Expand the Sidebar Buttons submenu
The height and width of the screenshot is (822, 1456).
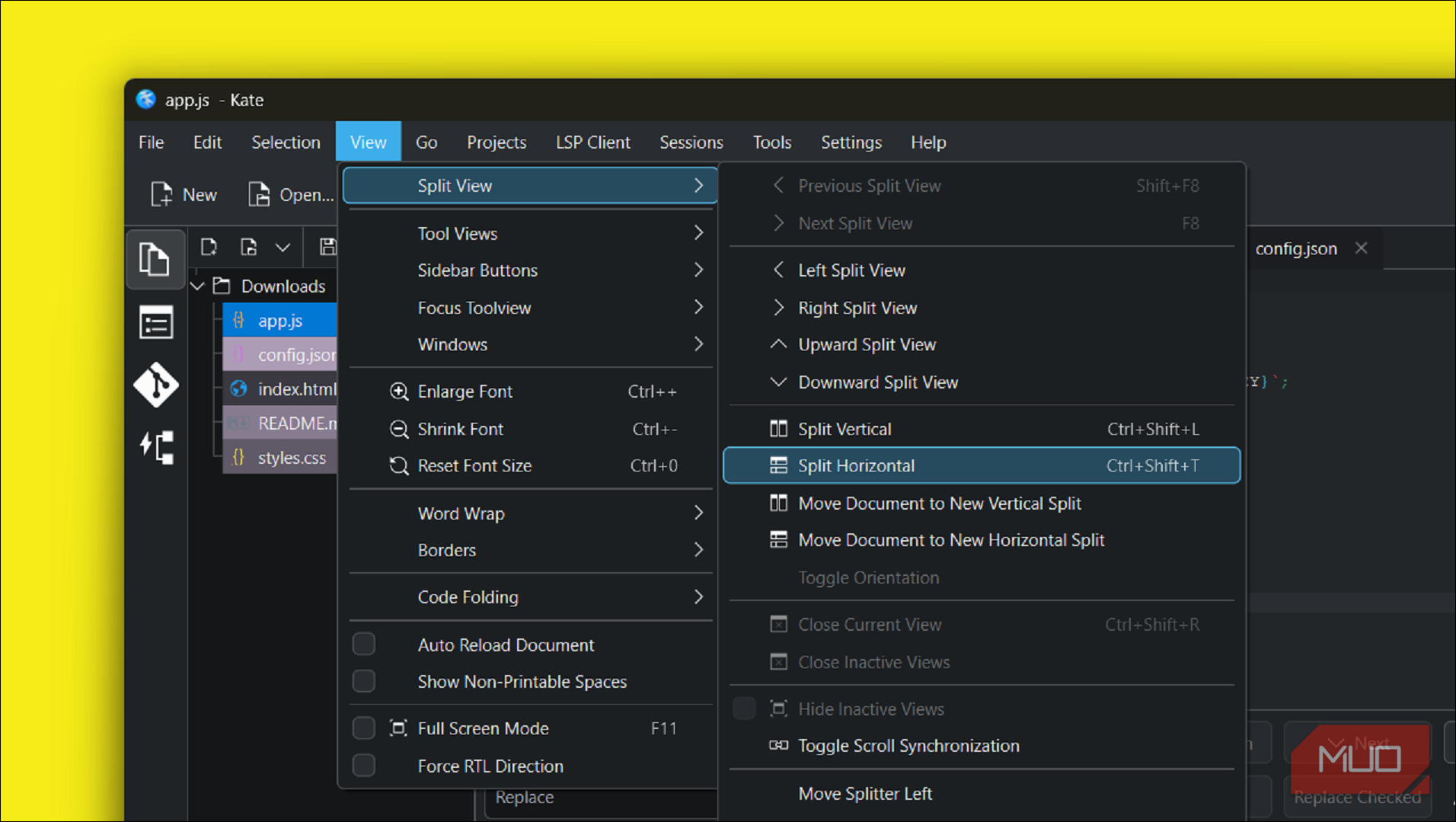pos(530,270)
